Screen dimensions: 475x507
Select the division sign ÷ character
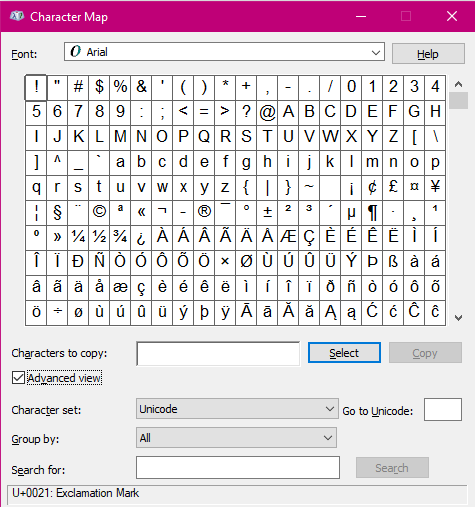tap(57, 313)
